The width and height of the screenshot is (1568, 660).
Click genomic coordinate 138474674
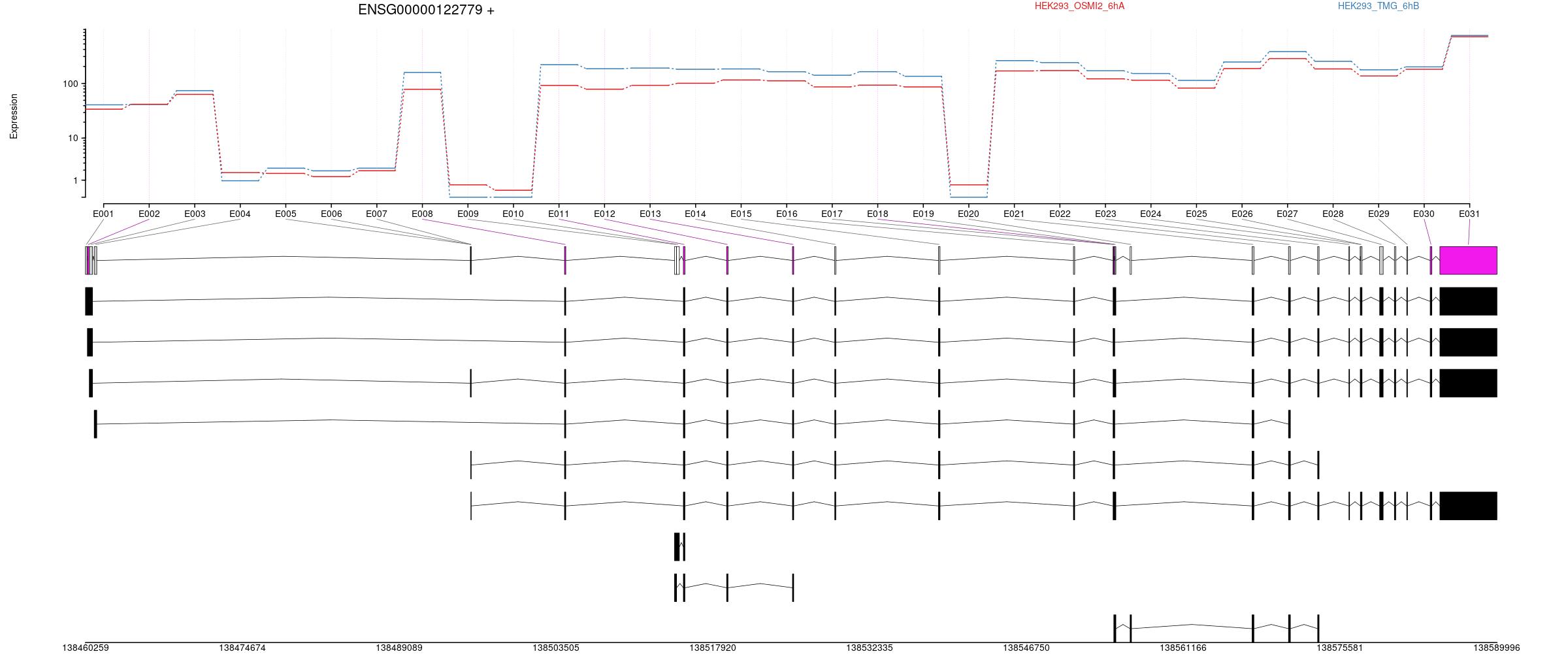[242, 648]
